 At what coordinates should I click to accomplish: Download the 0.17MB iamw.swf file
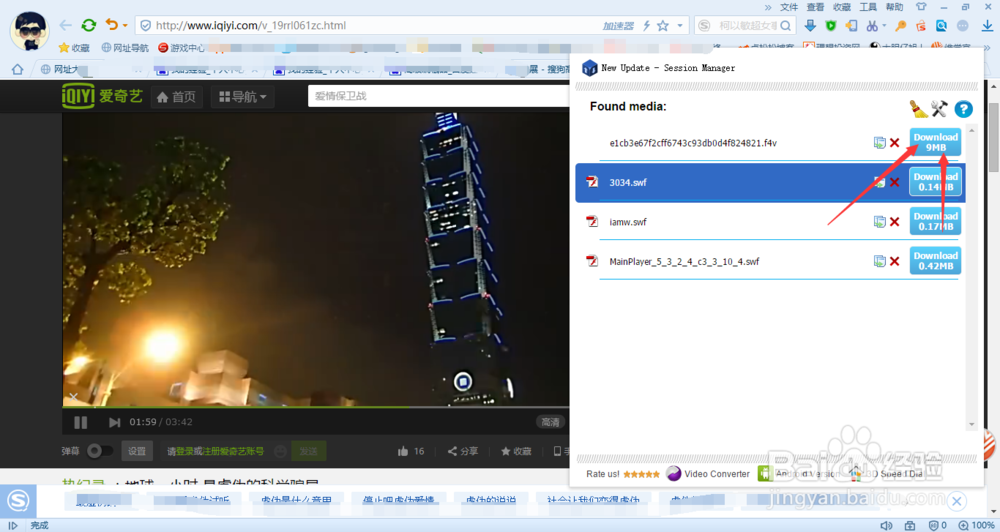click(935, 221)
